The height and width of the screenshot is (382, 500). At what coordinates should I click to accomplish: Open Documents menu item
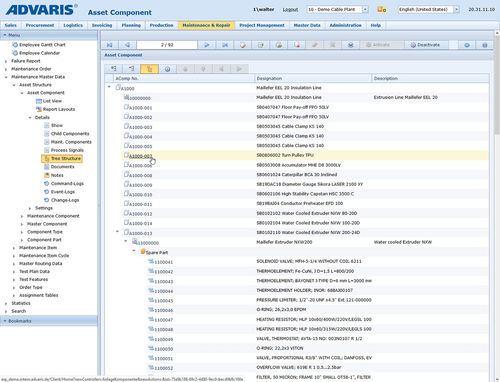(63, 167)
